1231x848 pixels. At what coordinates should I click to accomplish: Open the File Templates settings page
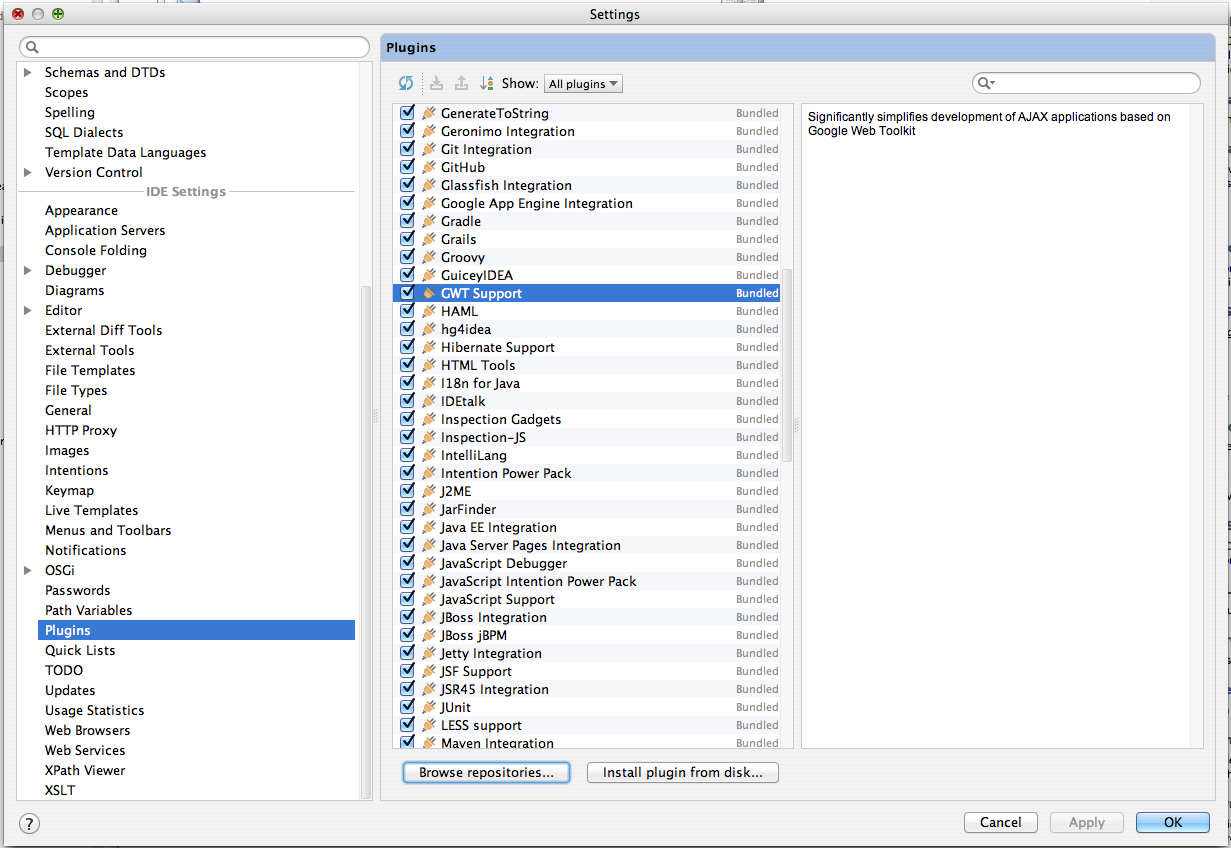pos(90,370)
